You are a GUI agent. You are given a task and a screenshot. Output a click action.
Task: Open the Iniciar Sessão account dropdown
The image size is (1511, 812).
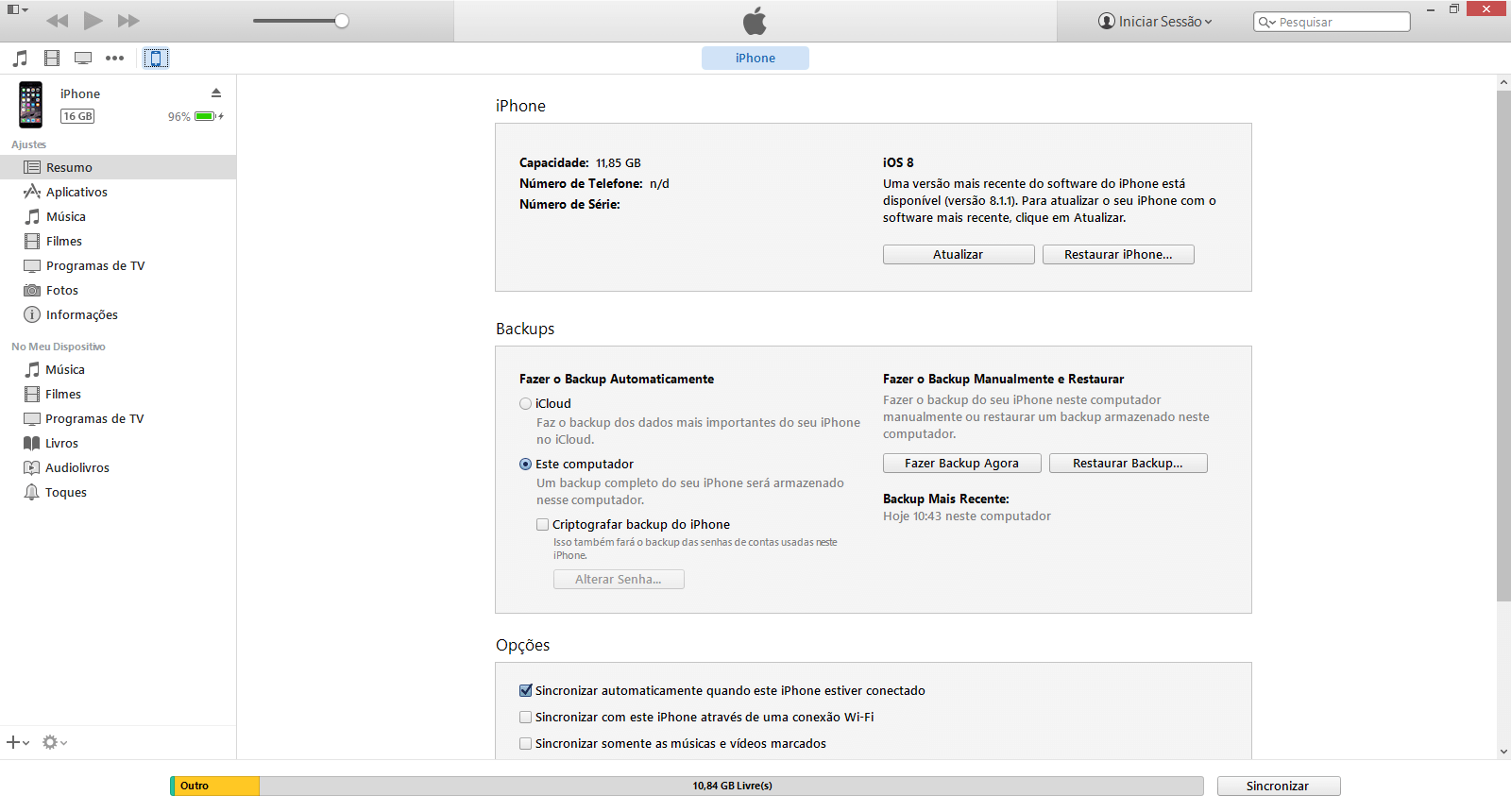click(x=1155, y=21)
